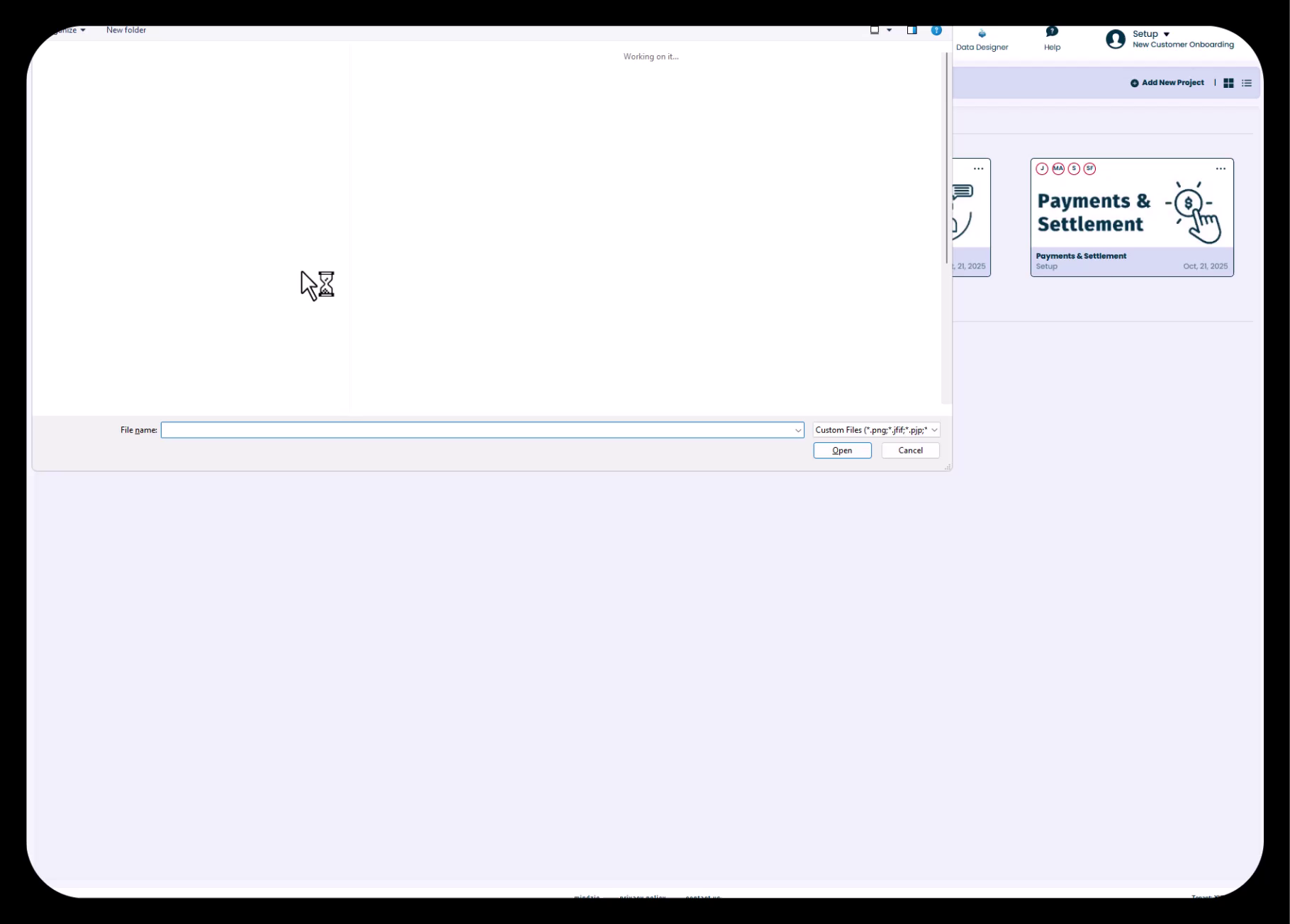Open the Data Designer icon
1290x924 pixels.
click(982, 34)
